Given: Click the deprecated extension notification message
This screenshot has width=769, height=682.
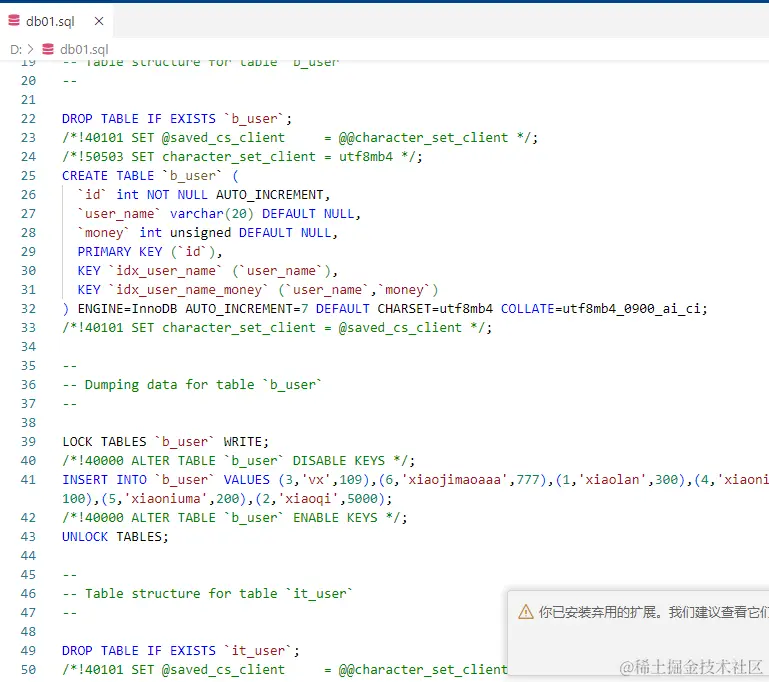Looking at the screenshot, I should pyautogui.click(x=653, y=612).
